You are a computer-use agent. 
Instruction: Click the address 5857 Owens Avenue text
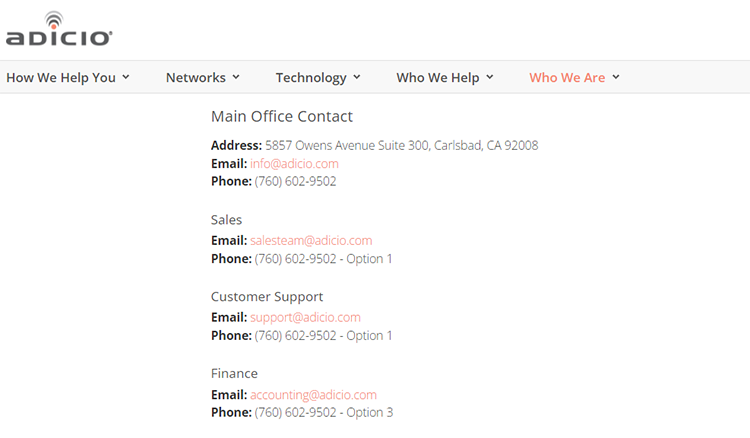[401, 145]
